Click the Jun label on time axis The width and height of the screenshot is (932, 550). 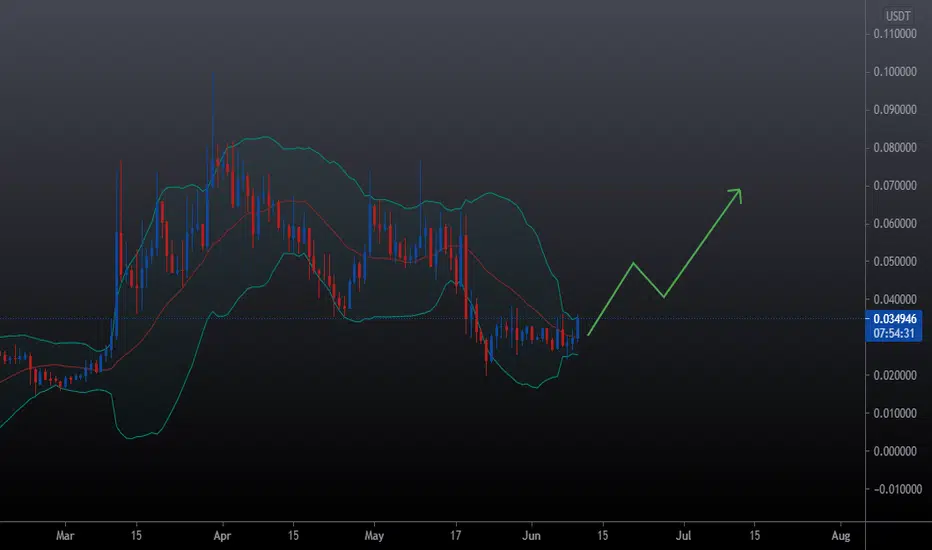coord(531,536)
